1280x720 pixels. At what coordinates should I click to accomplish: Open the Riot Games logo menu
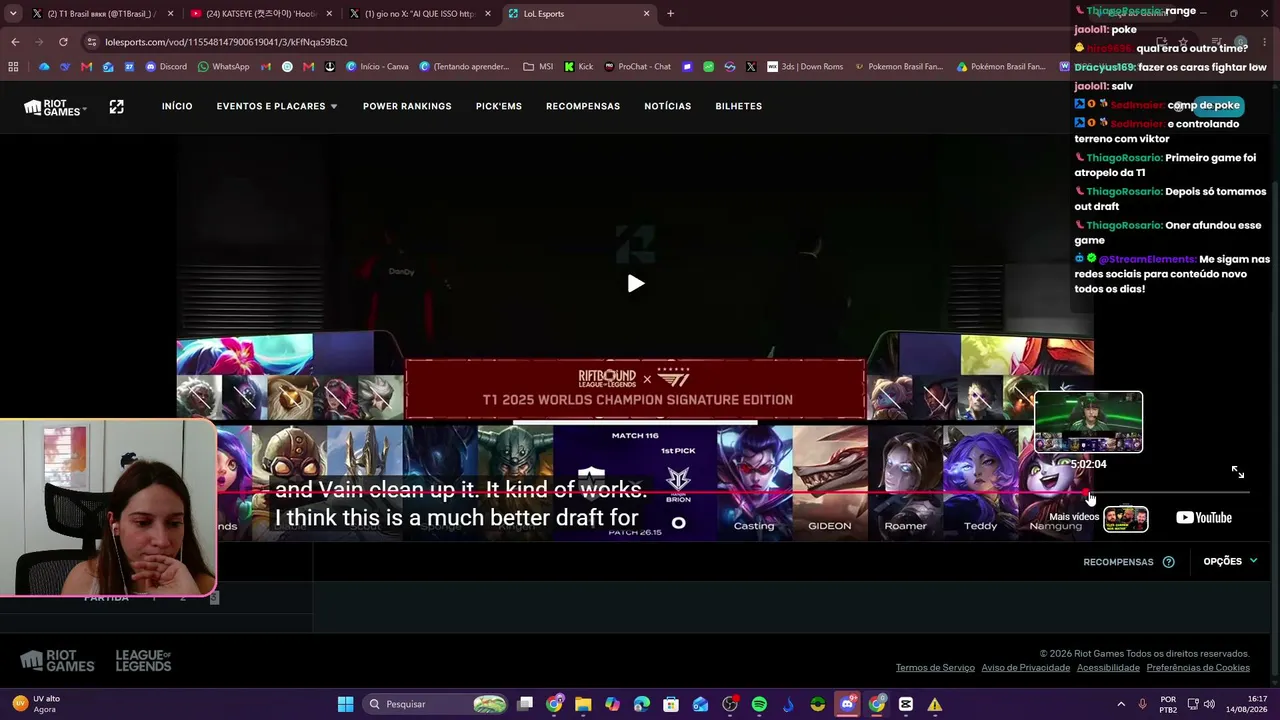tap(55, 107)
